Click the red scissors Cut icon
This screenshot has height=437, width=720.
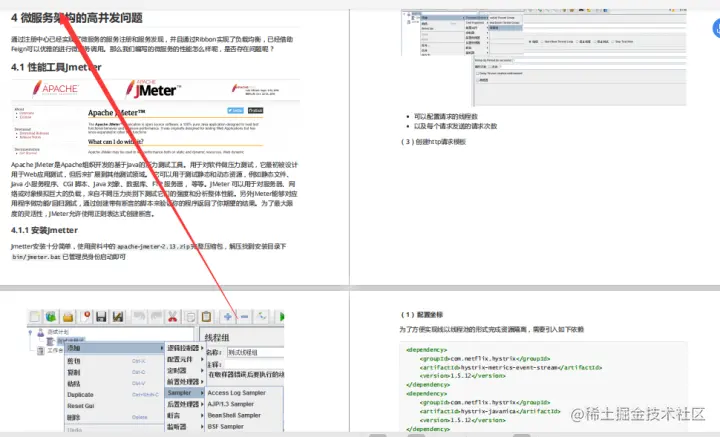(173, 316)
